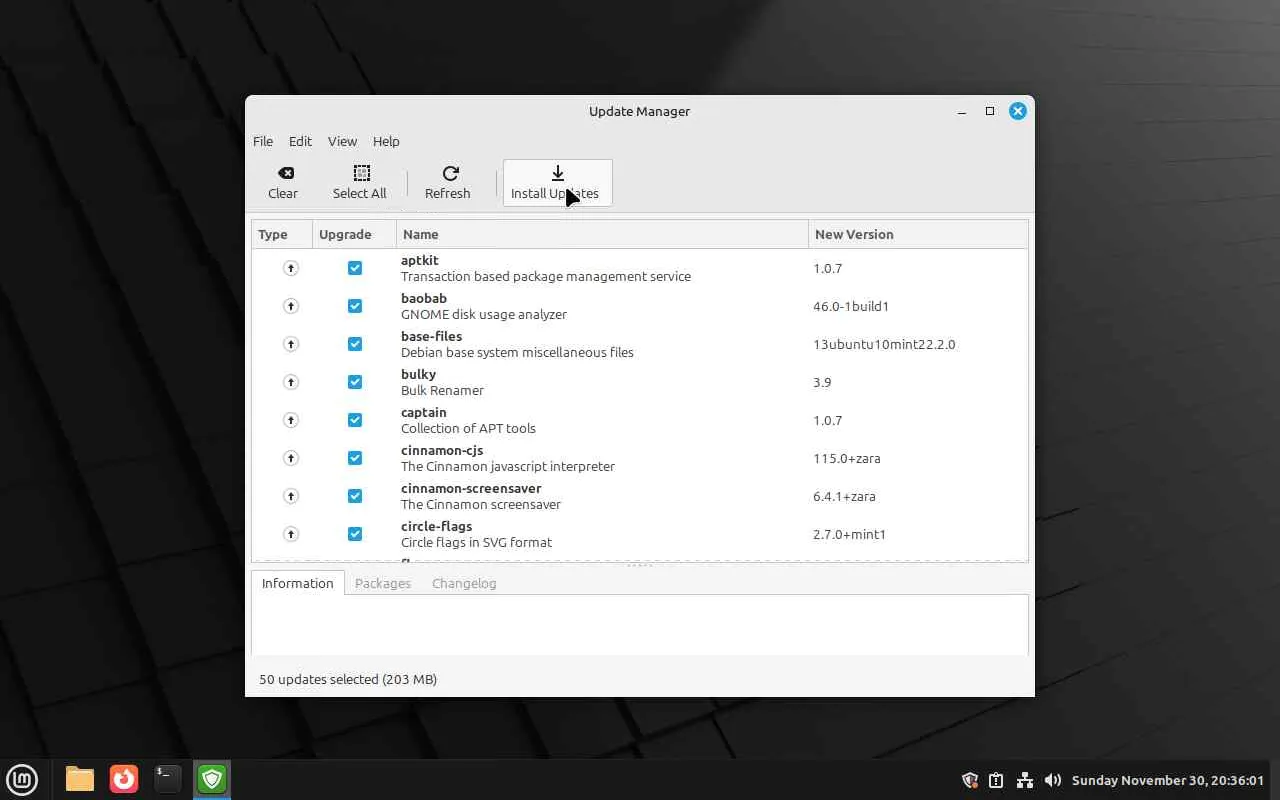Image resolution: width=1280 pixels, height=800 pixels.
Task: Click the captain update type icon
Action: pyautogui.click(x=291, y=420)
